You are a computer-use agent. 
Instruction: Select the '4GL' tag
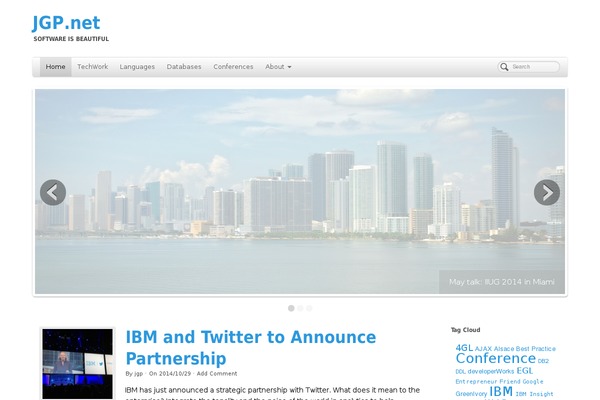pos(464,348)
